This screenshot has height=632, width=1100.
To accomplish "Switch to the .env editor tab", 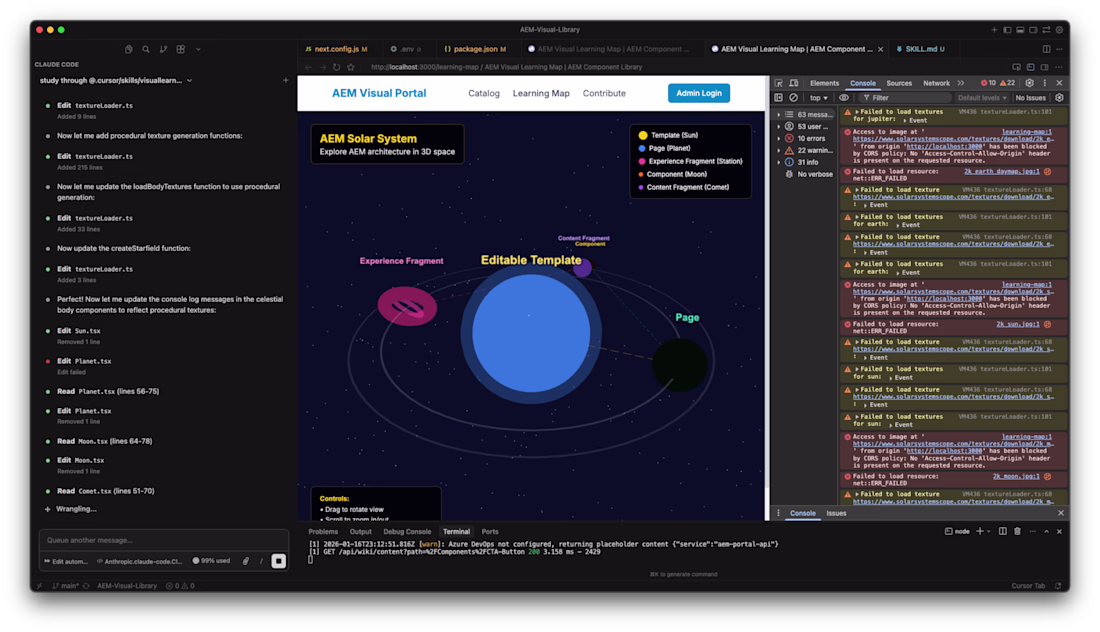I will click(x=406, y=49).
